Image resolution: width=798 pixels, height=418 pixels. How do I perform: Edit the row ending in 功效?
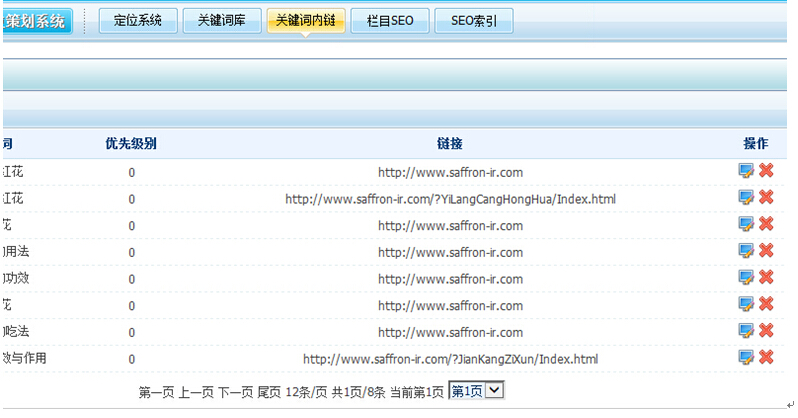(746, 277)
